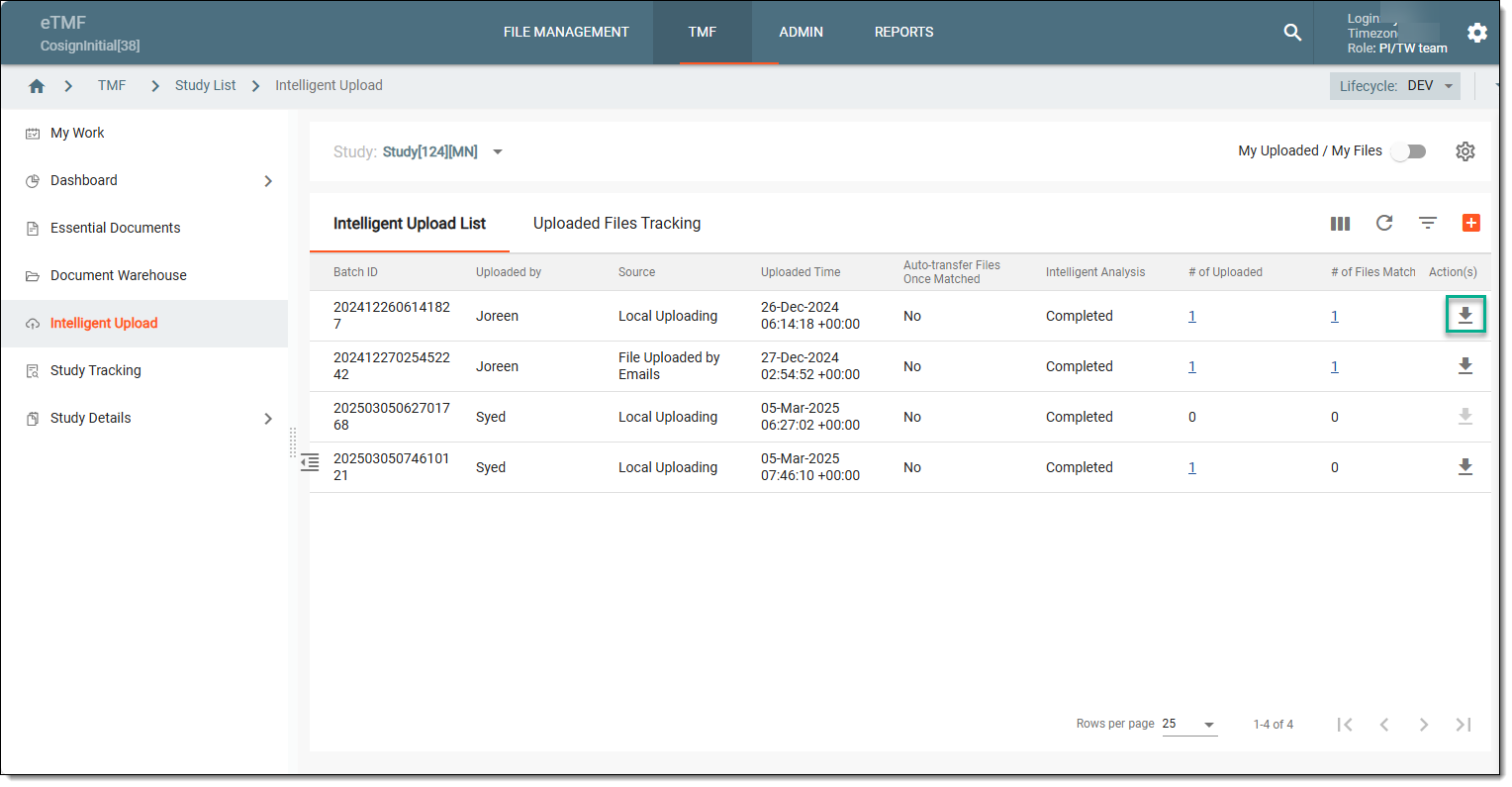
Task: Switch to Uploaded Files Tracking tab
Action: tap(616, 224)
